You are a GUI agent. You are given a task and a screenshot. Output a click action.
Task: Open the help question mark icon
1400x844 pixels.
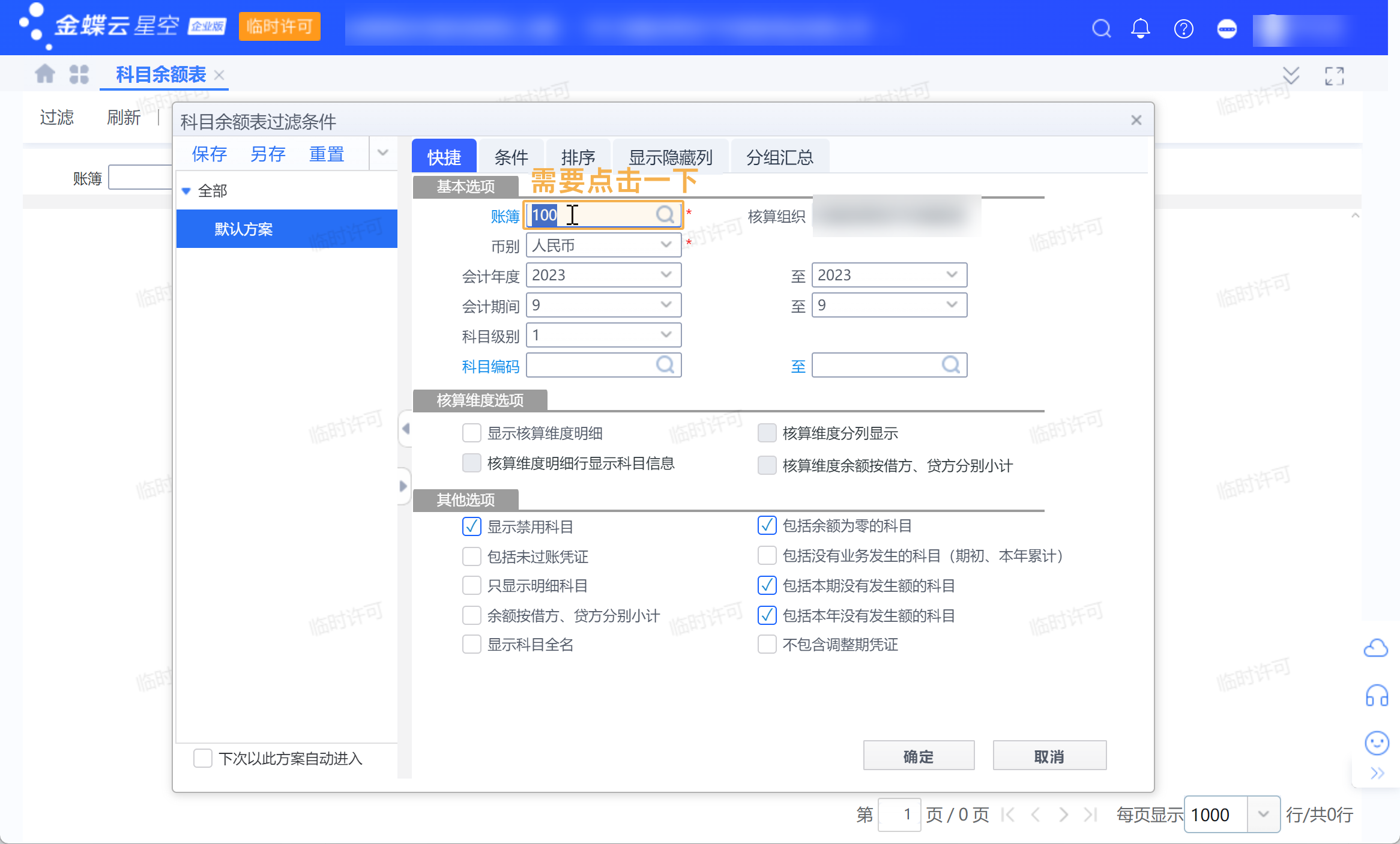(1183, 28)
